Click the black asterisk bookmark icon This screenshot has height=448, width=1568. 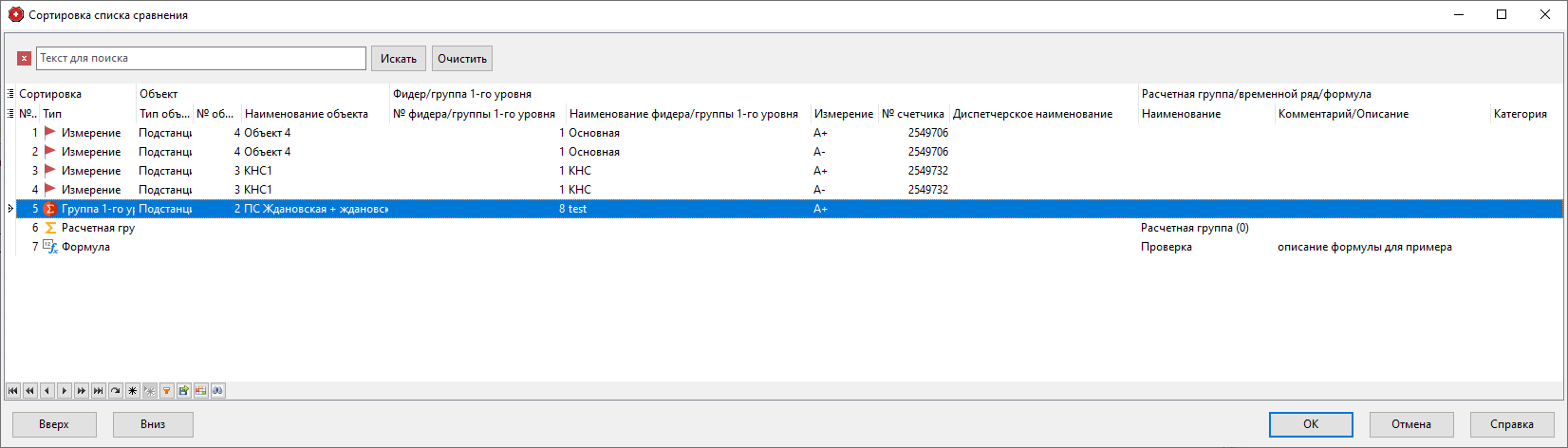click(x=132, y=390)
